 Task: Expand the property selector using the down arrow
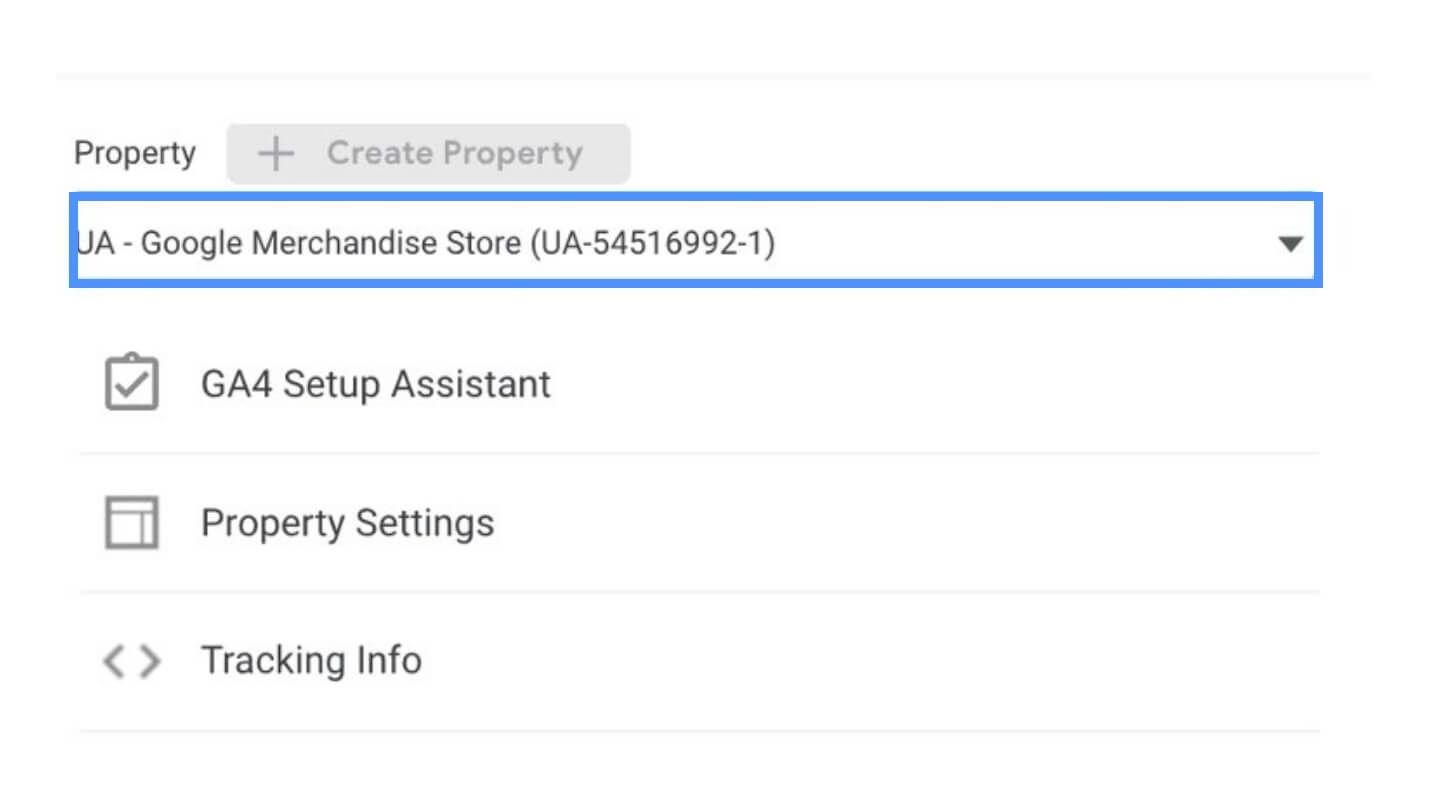[1291, 243]
